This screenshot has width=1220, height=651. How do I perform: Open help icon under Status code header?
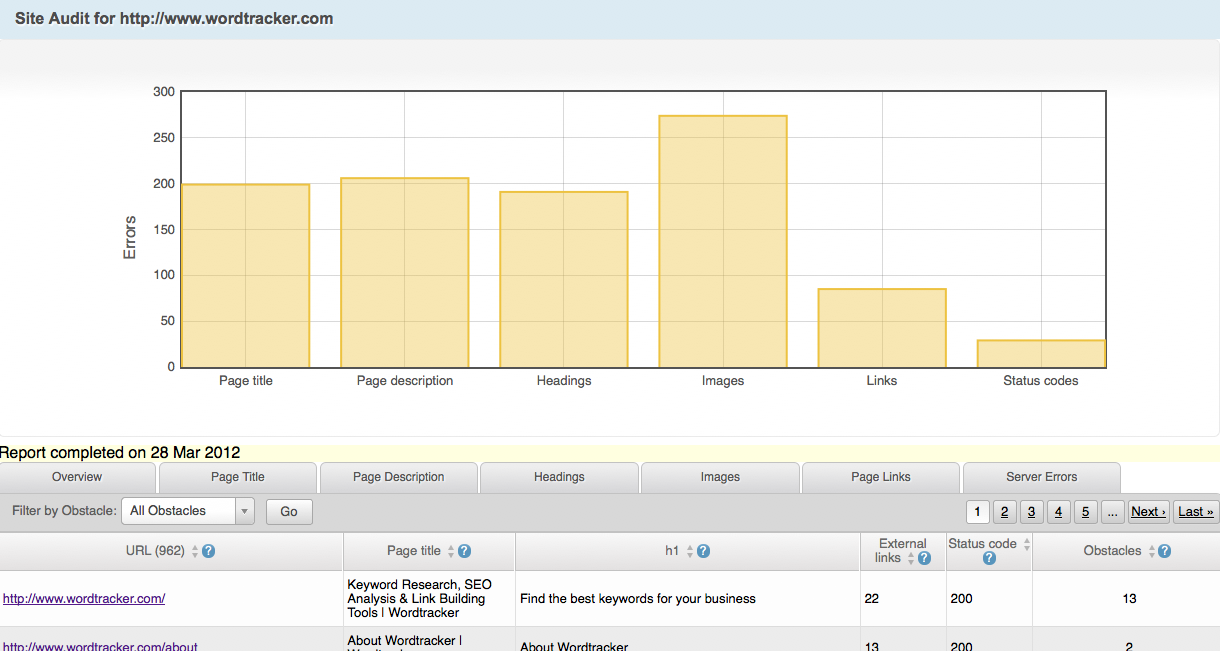coord(988,558)
